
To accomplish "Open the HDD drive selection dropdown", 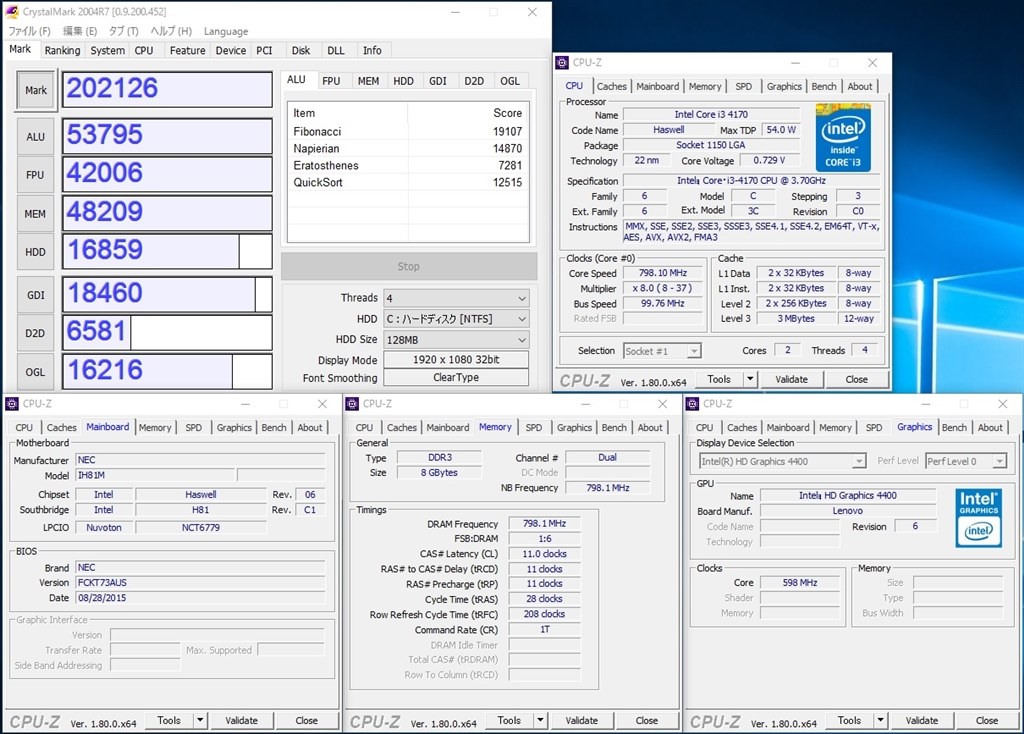I will pyautogui.click(x=456, y=319).
